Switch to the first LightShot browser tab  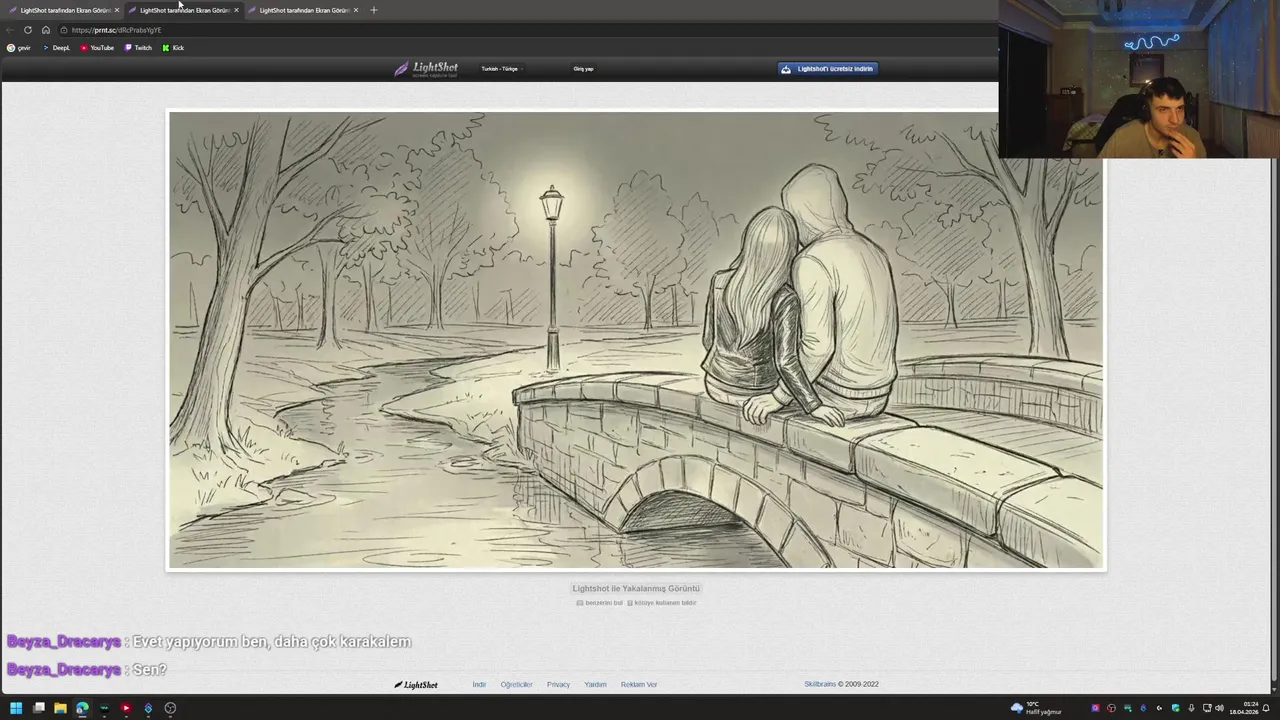(x=62, y=10)
